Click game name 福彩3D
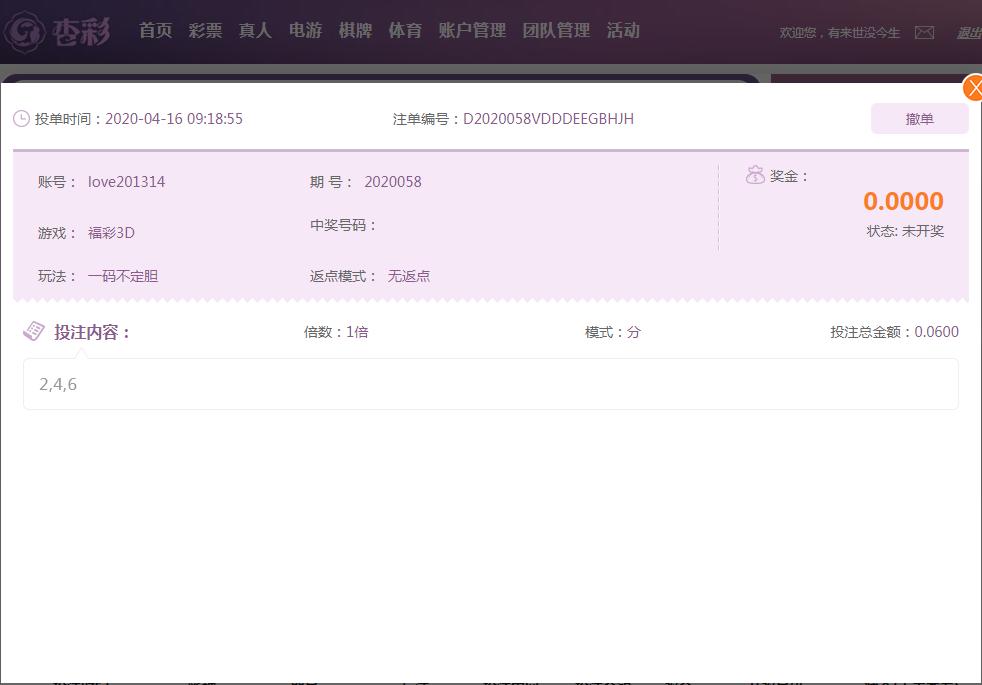The image size is (982, 685). click(x=111, y=233)
